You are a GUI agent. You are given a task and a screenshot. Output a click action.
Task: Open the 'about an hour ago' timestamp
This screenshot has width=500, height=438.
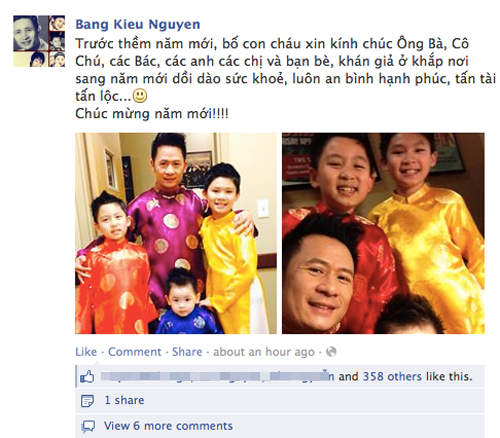[264, 352]
